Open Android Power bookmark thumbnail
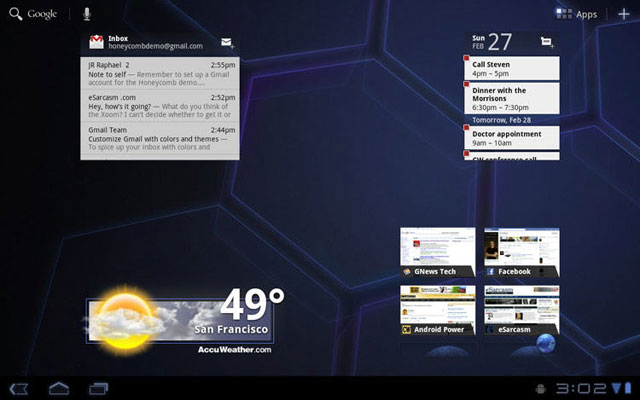The width and height of the screenshot is (640, 400). point(437,311)
